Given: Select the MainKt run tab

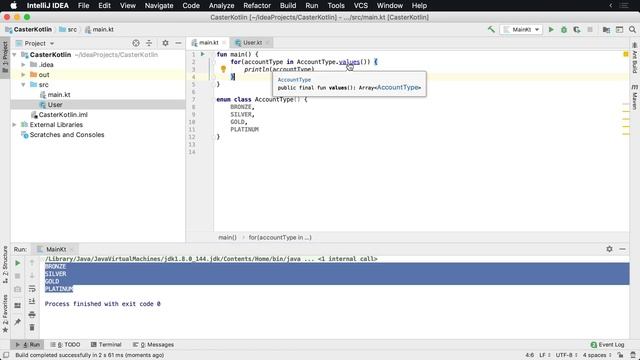Looking at the screenshot, I should tap(55, 249).
